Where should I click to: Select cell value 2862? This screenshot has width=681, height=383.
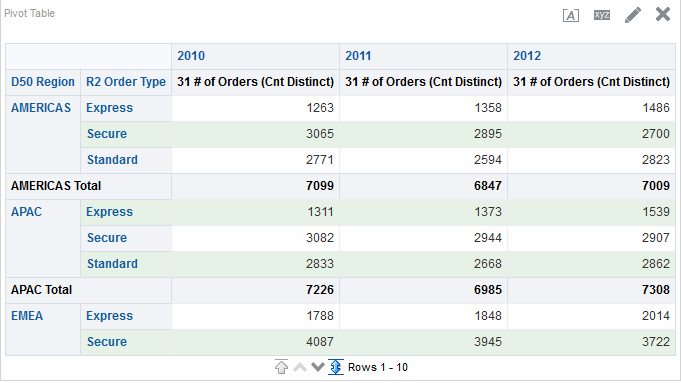(x=656, y=264)
